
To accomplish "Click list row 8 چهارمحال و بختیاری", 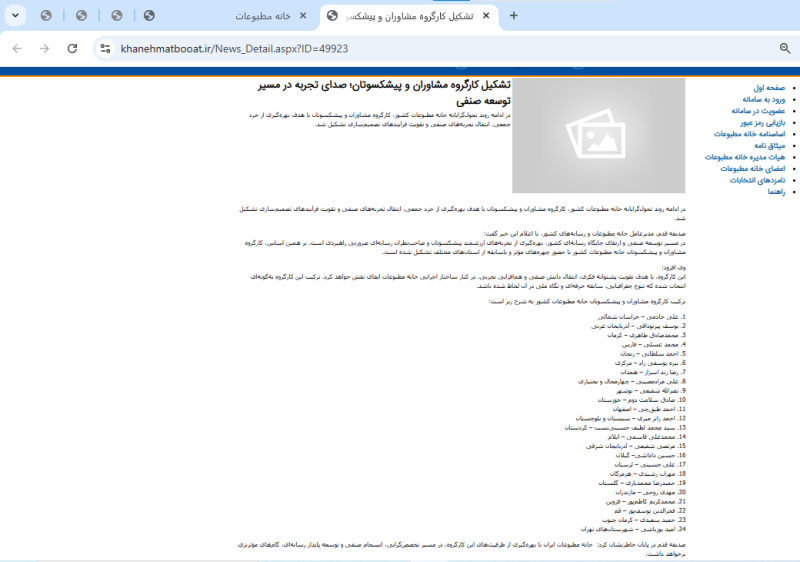I will (632, 381).
